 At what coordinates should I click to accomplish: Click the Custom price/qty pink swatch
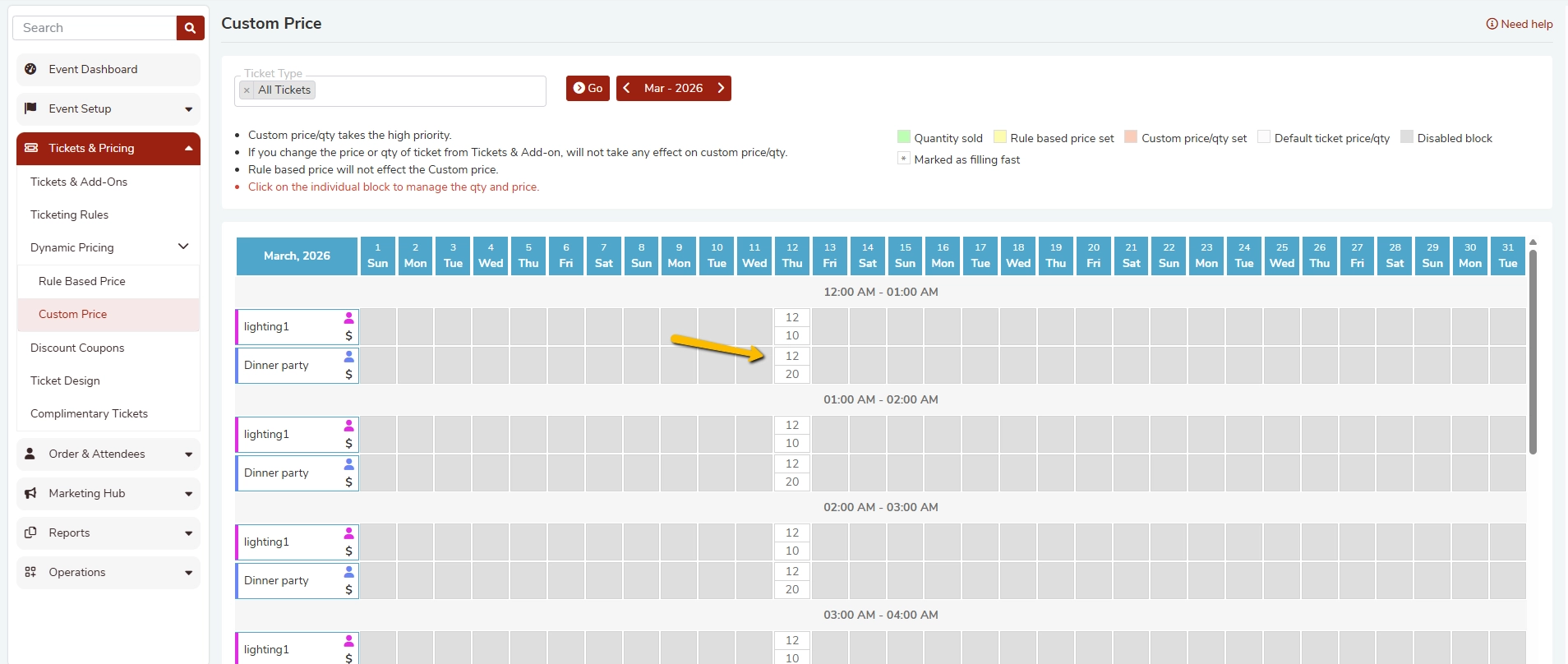tap(1131, 136)
